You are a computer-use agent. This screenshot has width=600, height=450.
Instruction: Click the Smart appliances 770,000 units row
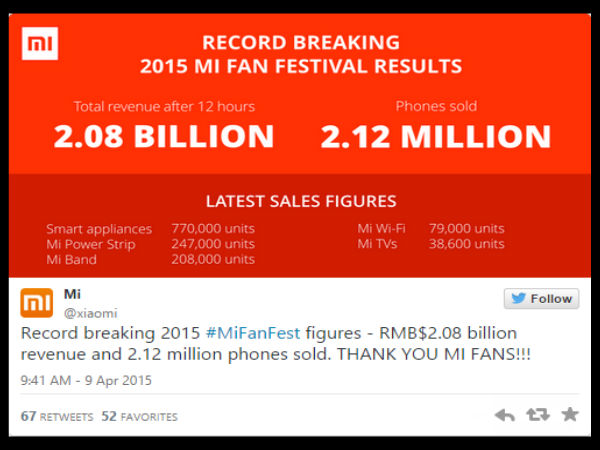pyautogui.click(x=150, y=229)
